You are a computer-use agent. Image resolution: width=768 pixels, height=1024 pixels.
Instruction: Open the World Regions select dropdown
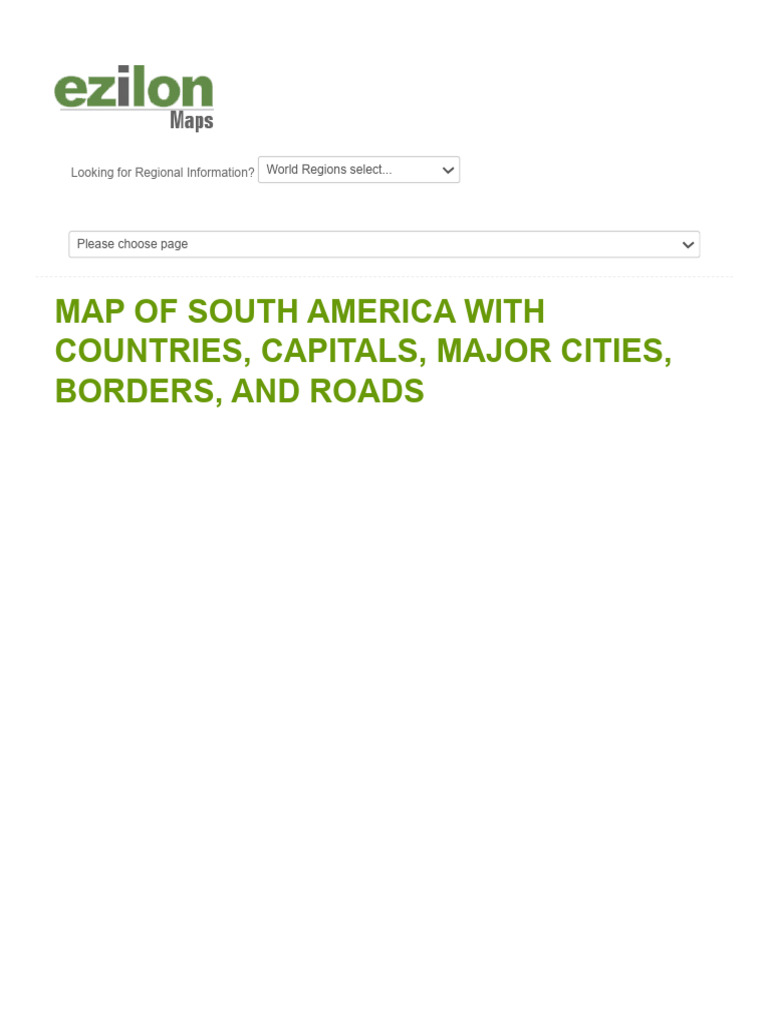pyautogui.click(x=359, y=170)
